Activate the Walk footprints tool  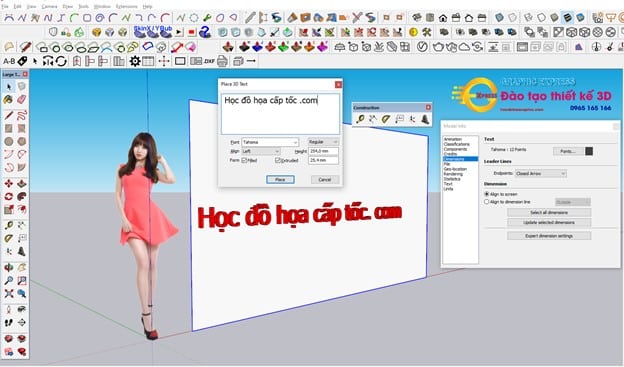pyautogui.click(x=9, y=322)
